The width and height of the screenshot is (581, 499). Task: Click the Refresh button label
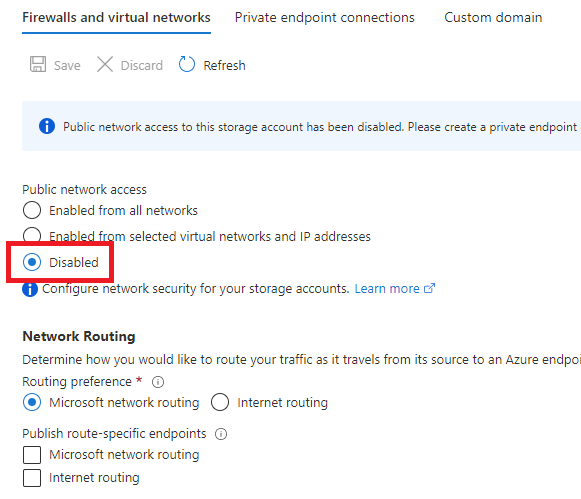click(x=224, y=66)
